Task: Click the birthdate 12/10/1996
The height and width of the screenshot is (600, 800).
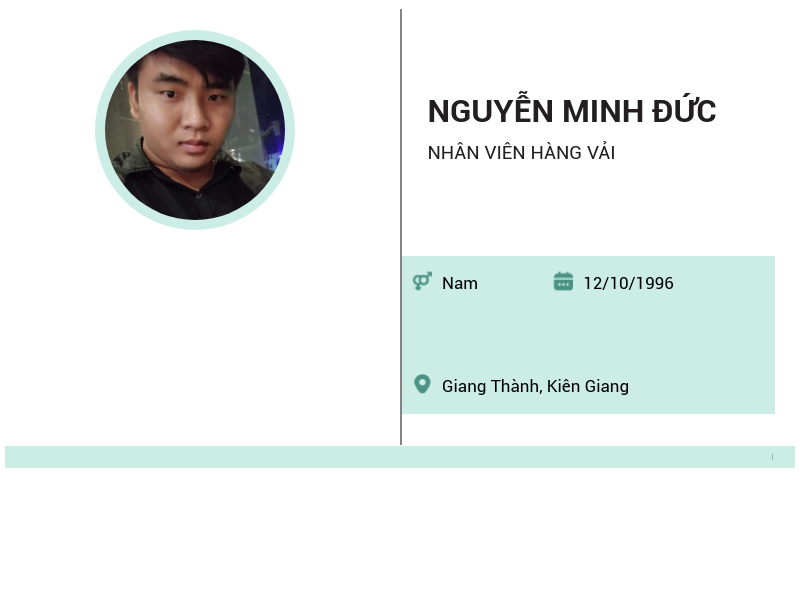Action: (628, 283)
